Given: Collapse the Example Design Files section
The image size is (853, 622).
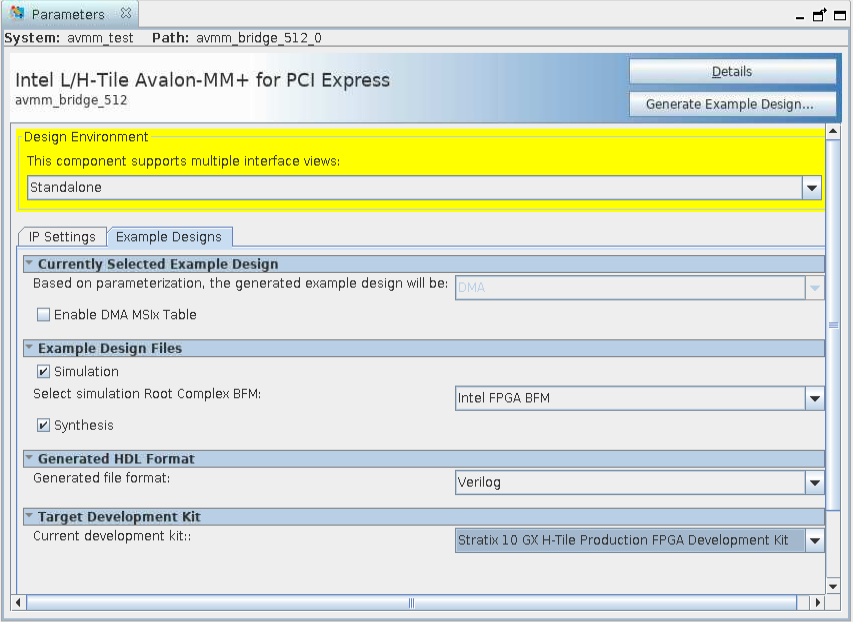Looking at the screenshot, I should coord(30,348).
